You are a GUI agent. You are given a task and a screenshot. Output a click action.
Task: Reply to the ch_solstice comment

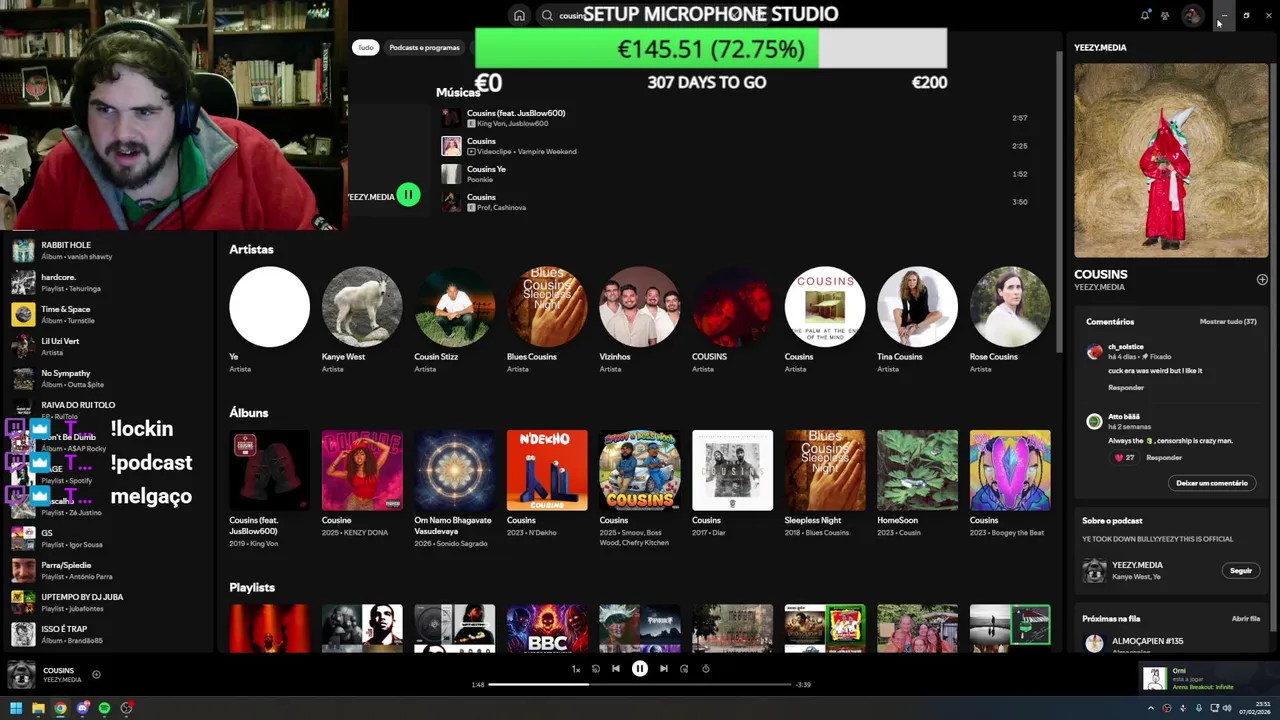pos(1126,387)
